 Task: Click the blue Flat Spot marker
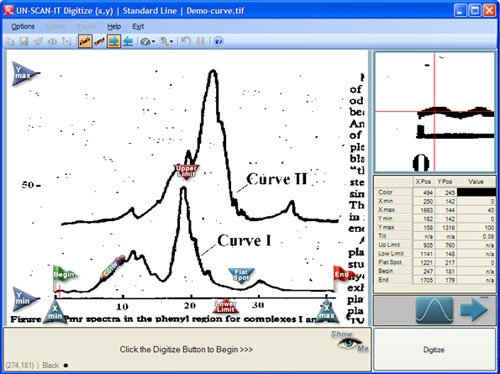tap(241, 275)
